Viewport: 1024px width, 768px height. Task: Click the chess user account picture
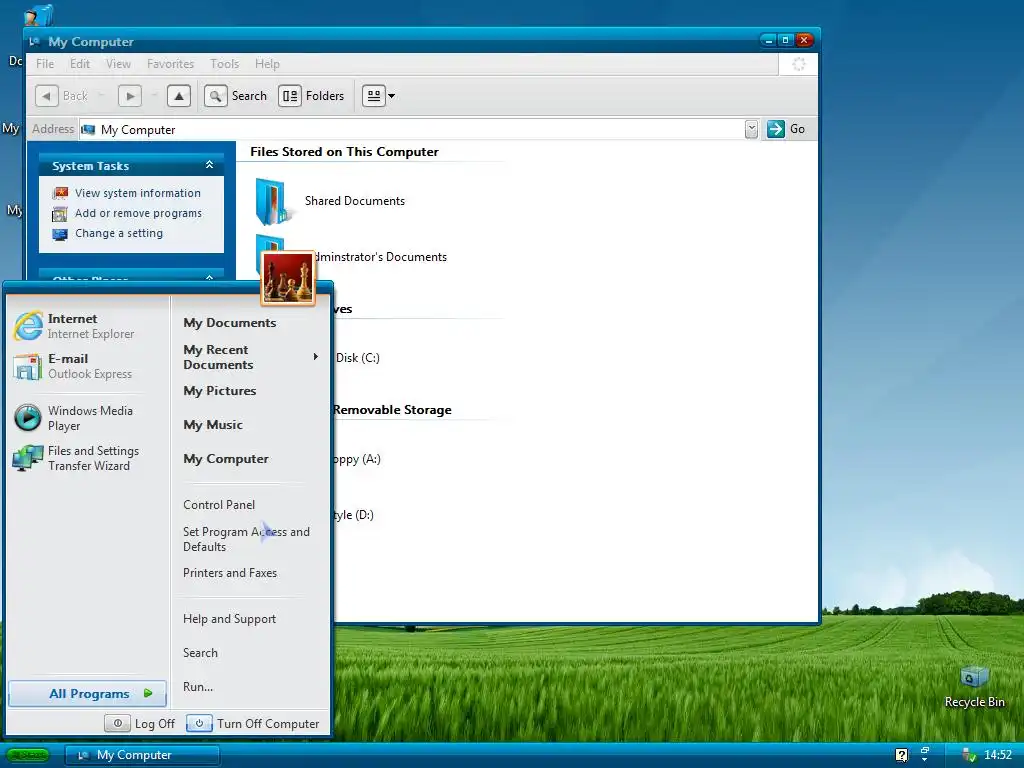pos(288,278)
